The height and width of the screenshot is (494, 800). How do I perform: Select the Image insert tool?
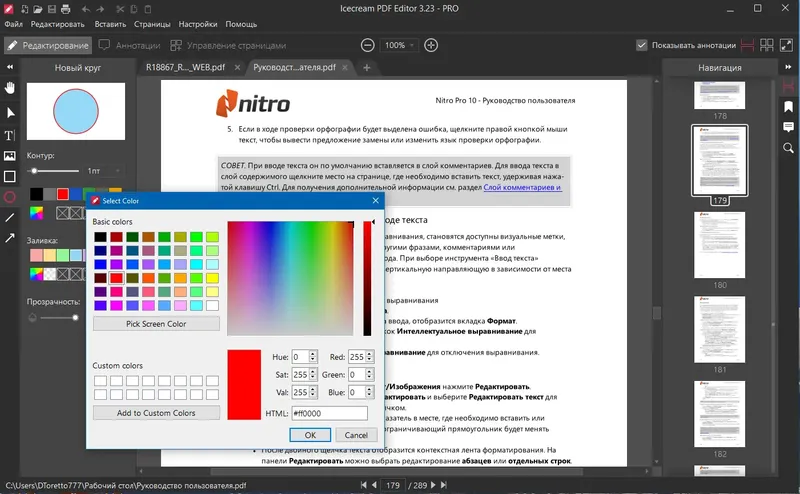[10, 156]
